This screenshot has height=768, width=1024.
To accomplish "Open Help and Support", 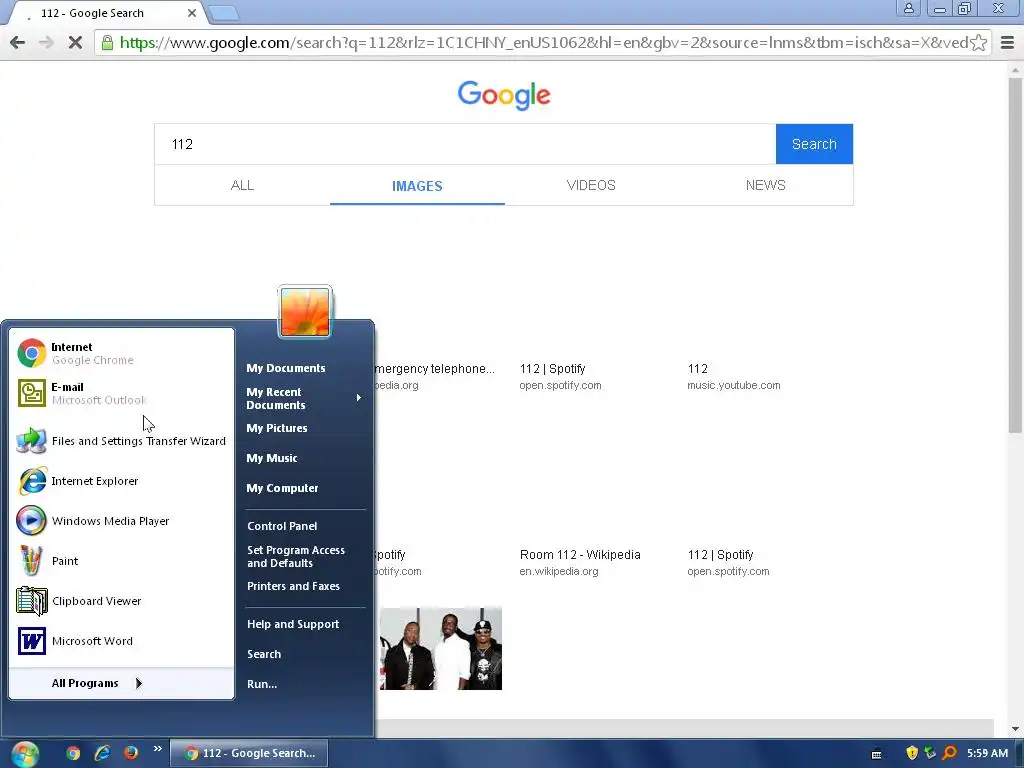I will (x=293, y=624).
